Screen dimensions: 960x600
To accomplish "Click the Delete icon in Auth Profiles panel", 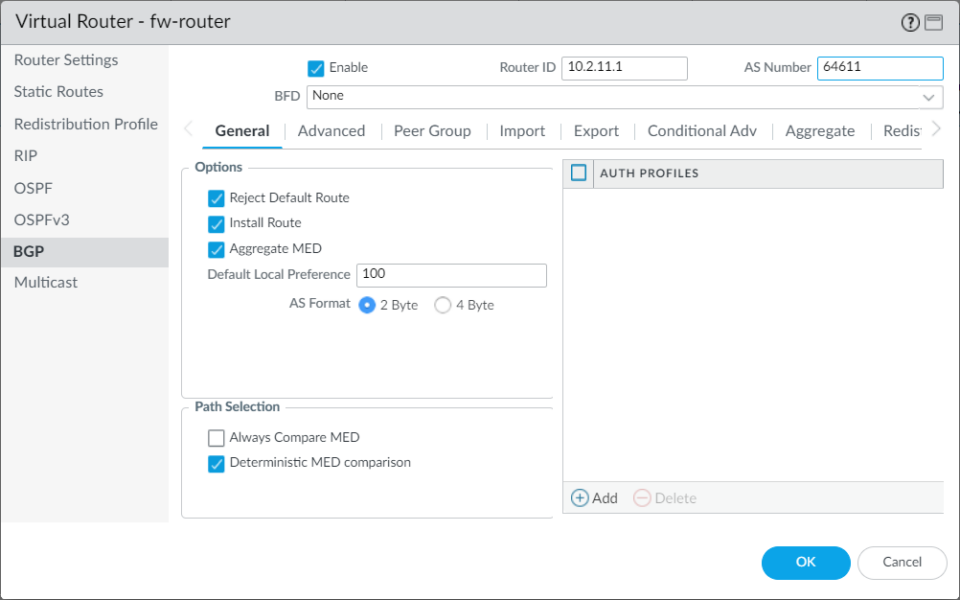I will 648,497.
